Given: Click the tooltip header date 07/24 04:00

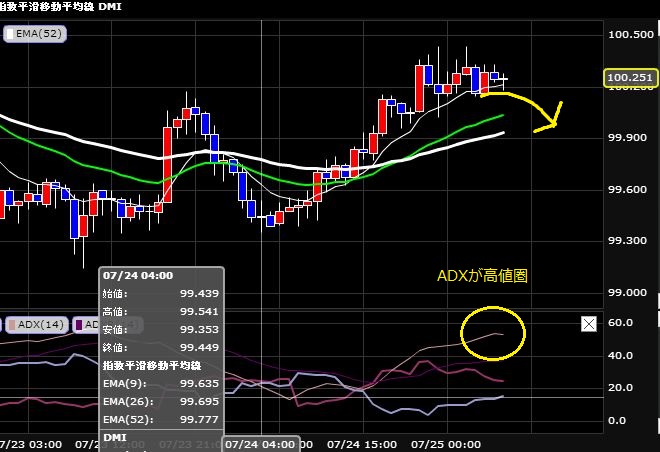Looking at the screenshot, I should pos(138,276).
